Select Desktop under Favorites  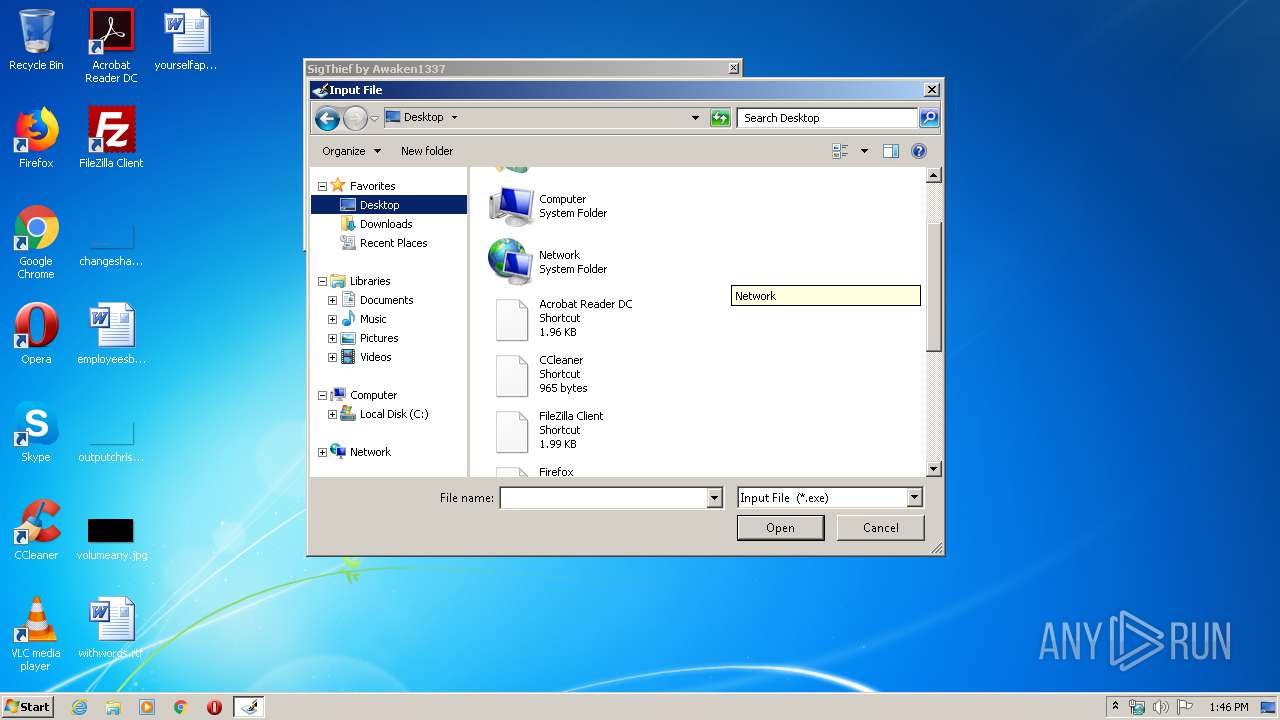[x=389, y=205]
